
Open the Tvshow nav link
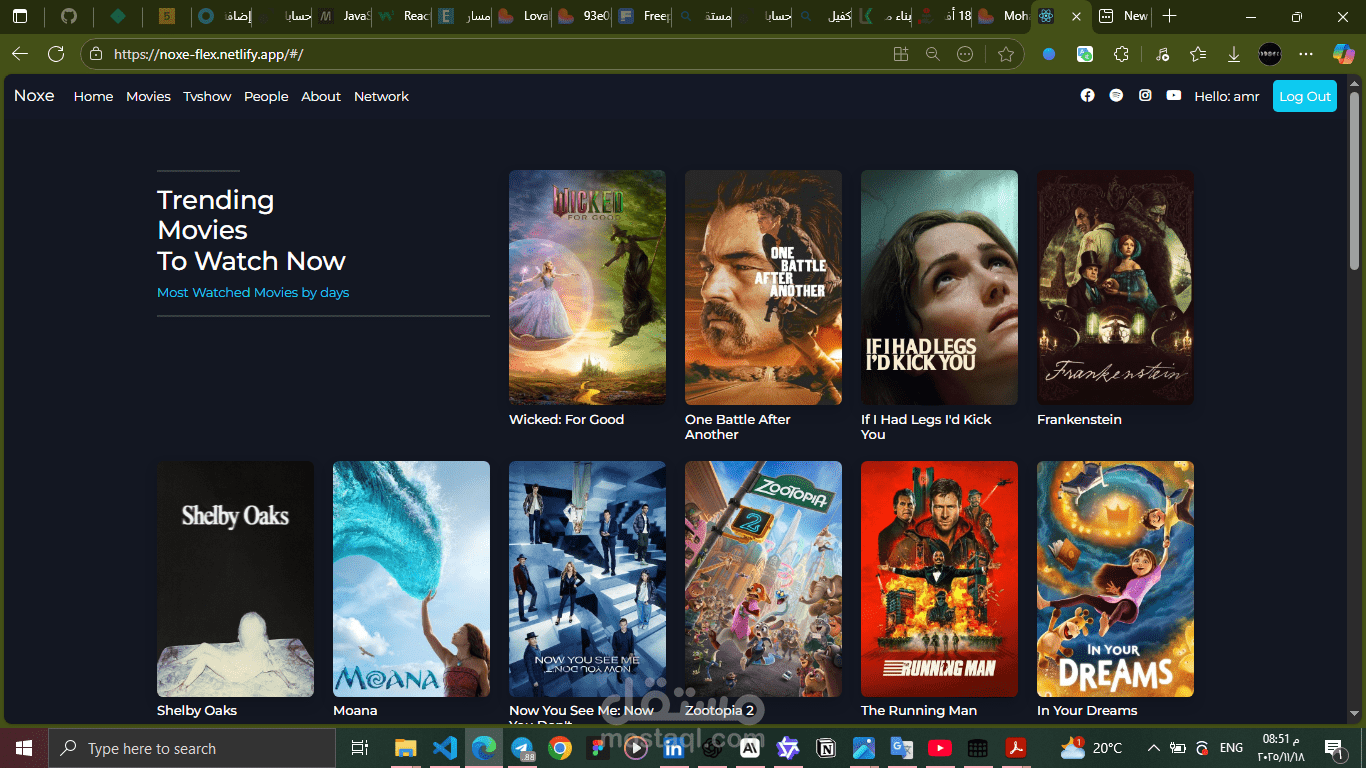click(x=207, y=96)
